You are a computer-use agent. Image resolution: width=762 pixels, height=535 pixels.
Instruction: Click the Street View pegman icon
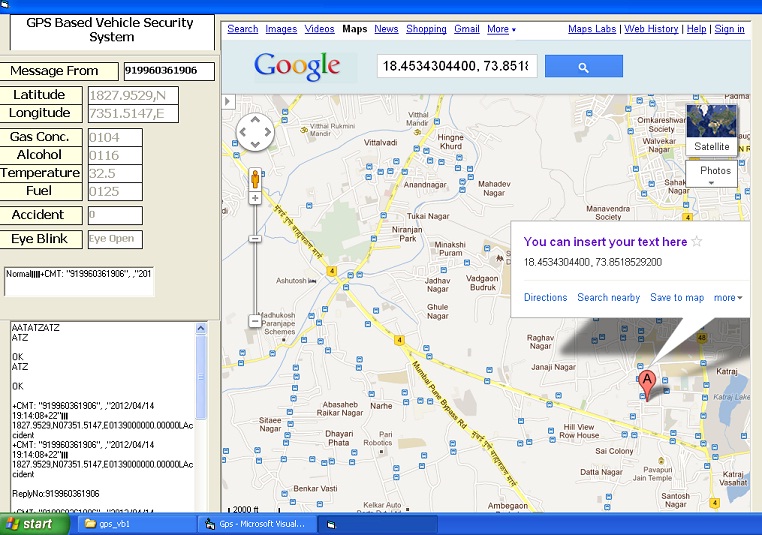point(255,180)
